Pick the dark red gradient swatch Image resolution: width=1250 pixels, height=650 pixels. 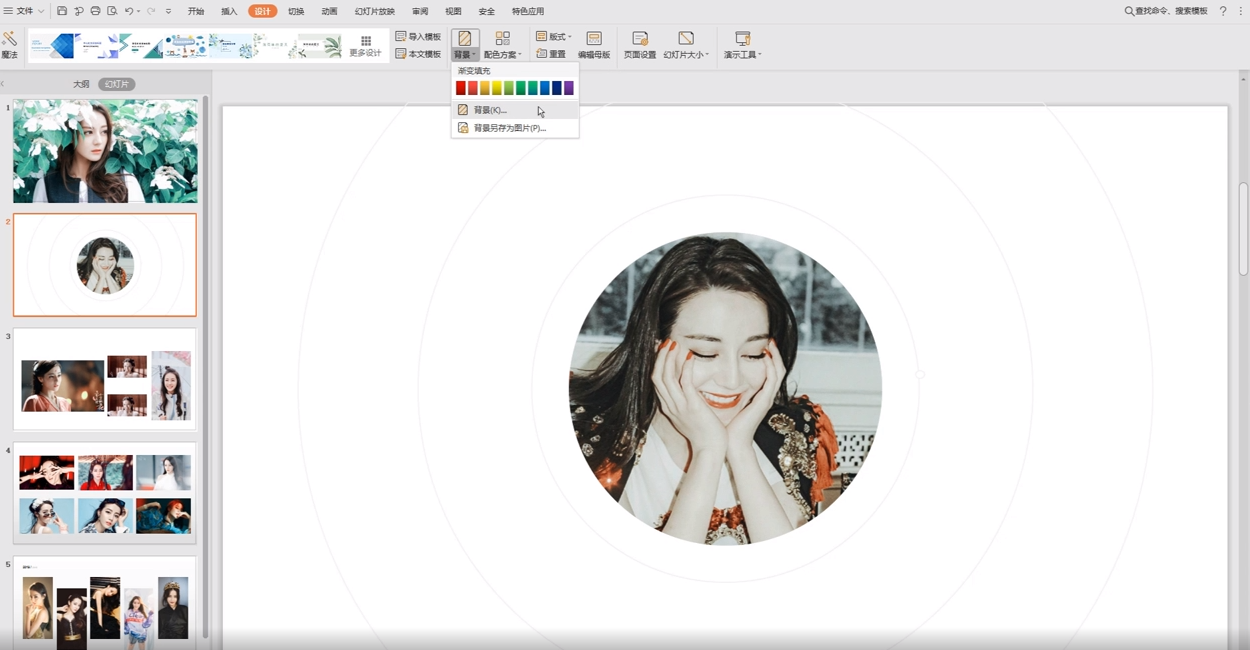click(x=461, y=88)
